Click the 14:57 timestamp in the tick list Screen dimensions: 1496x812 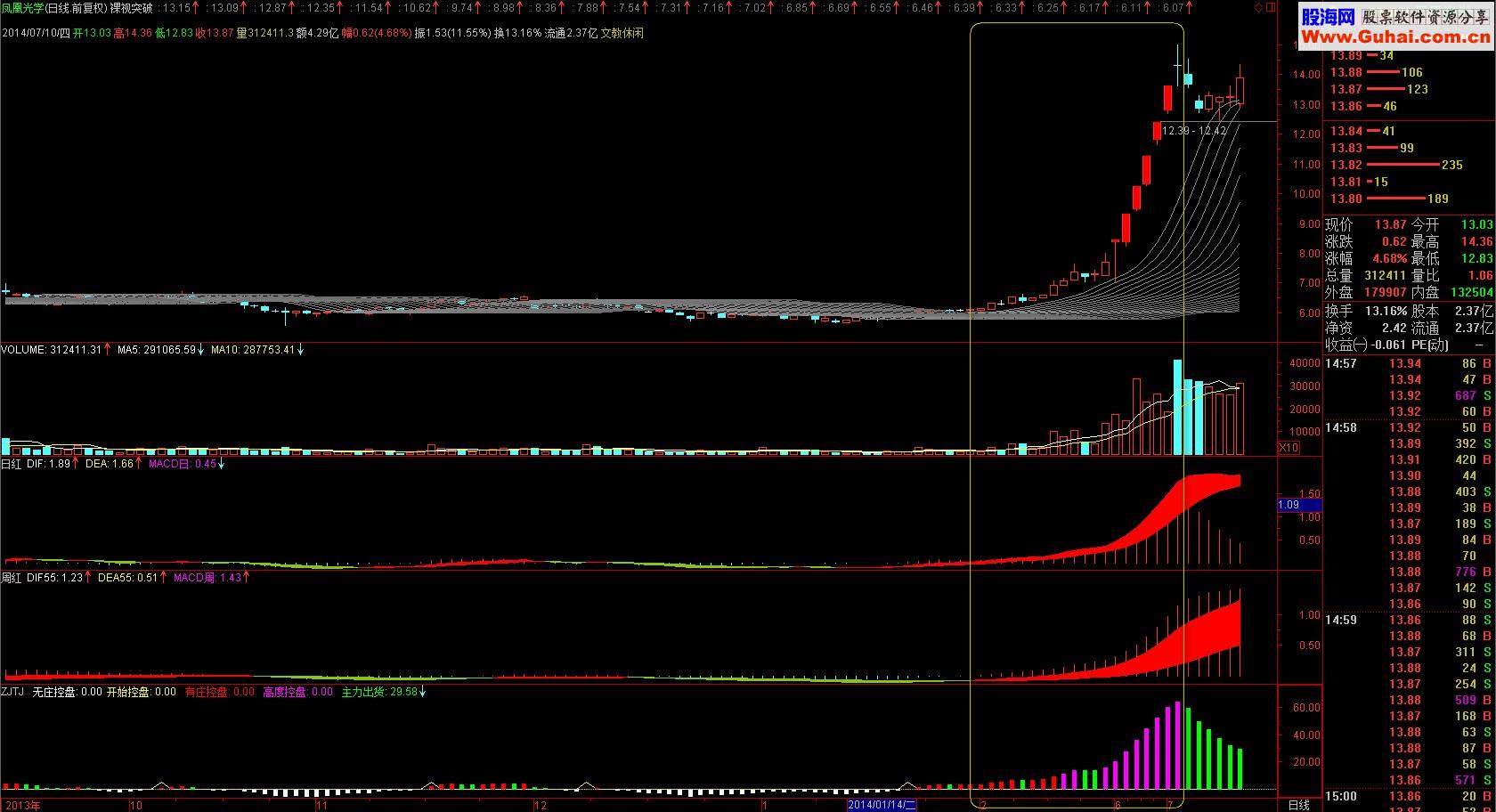pos(1341,363)
